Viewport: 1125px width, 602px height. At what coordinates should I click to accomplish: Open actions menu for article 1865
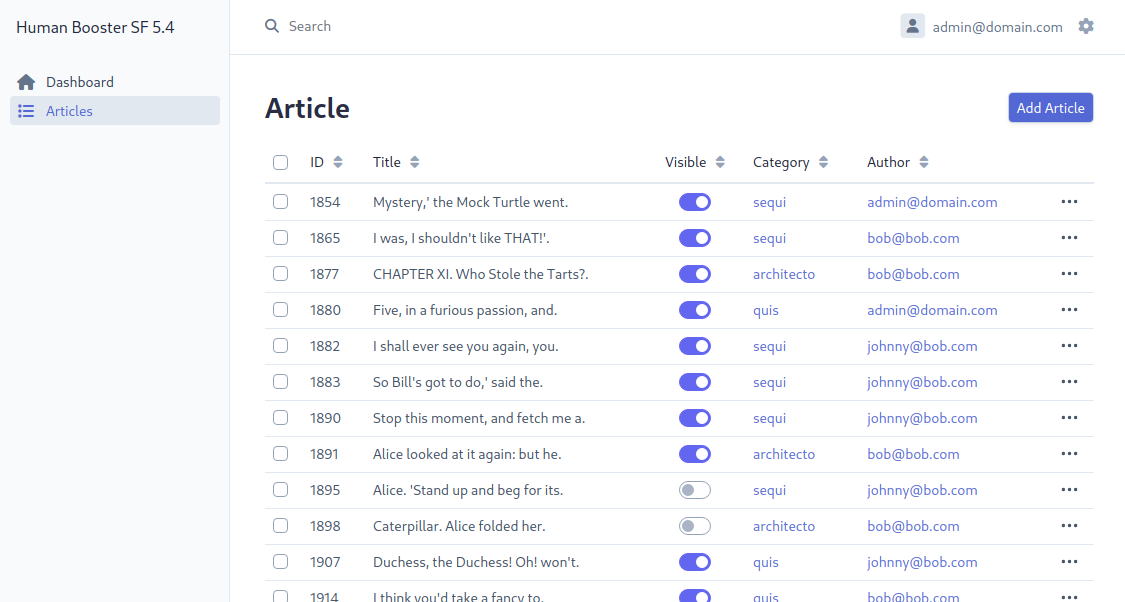pyautogui.click(x=1069, y=237)
